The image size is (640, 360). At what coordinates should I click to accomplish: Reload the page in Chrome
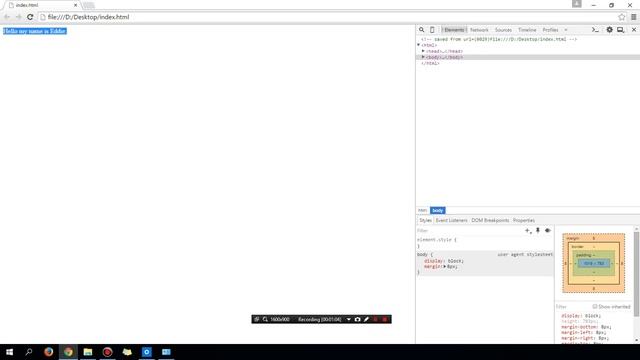pos(30,17)
